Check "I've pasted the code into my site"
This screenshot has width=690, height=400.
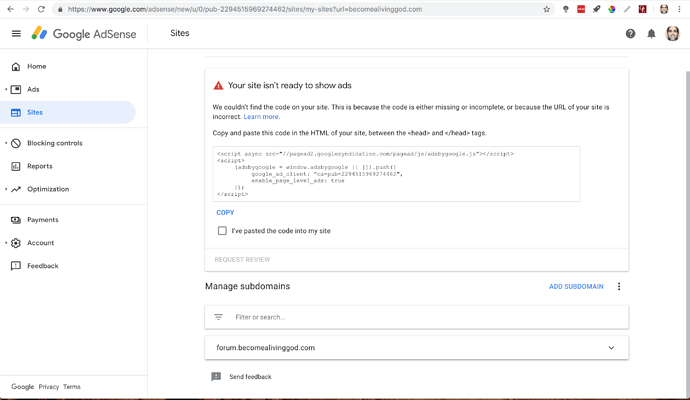pos(222,231)
